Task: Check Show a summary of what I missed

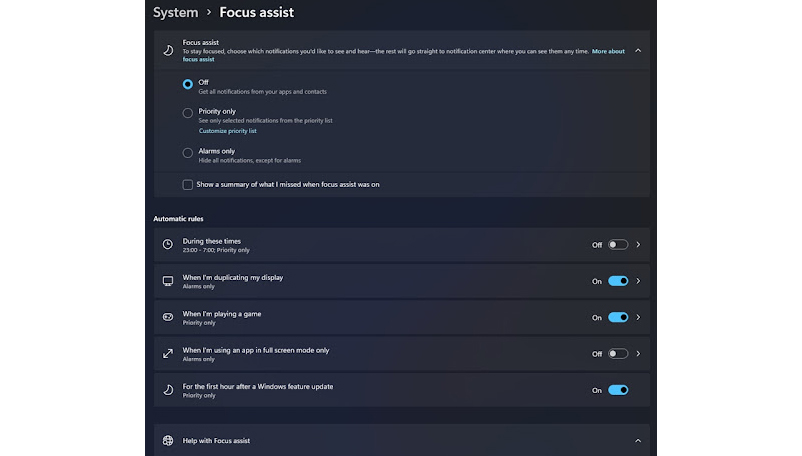Action: coord(188,185)
